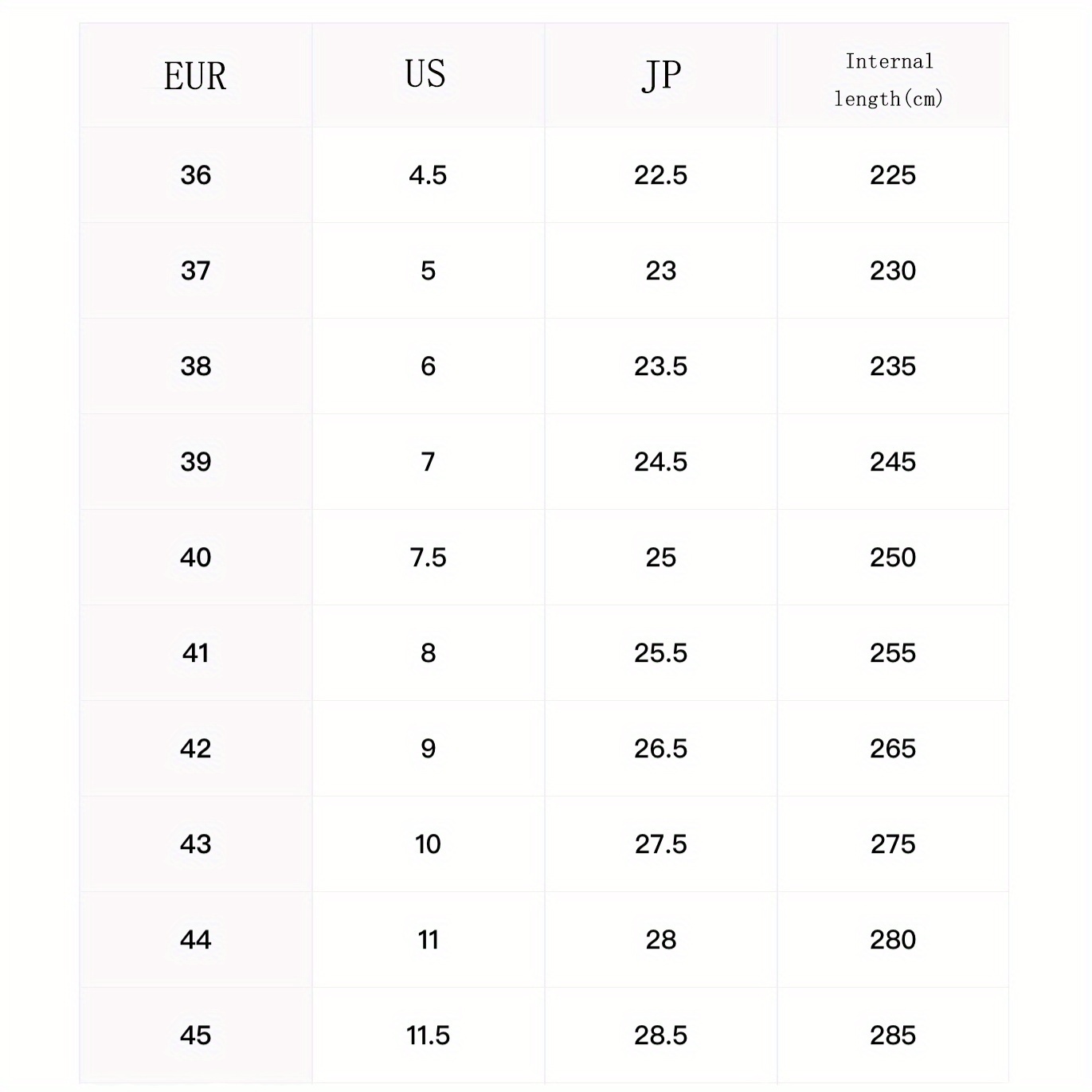Select the EUR size 44 cell
This screenshot has width=1092, height=1092.
tap(195, 940)
